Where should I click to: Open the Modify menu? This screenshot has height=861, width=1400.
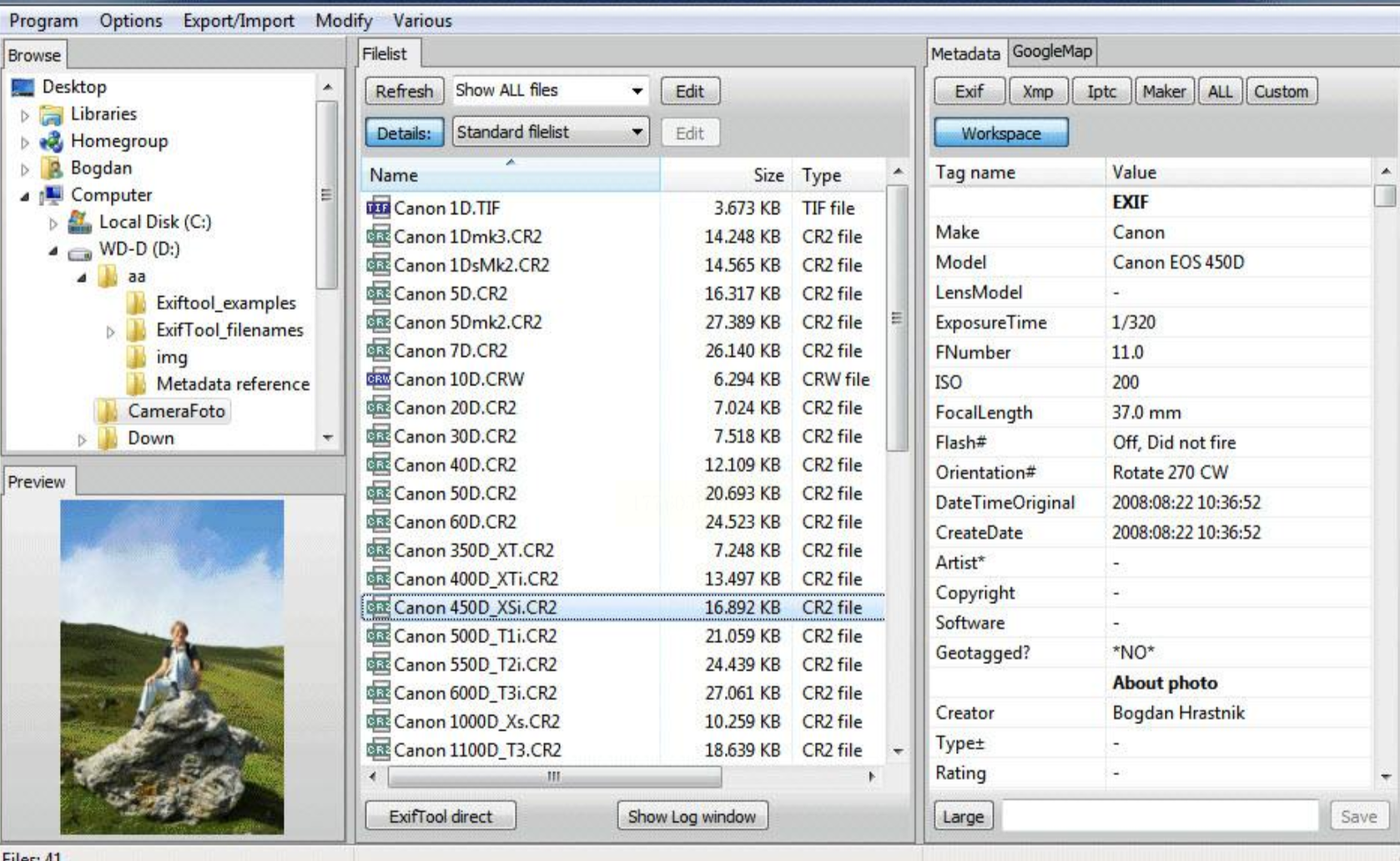pyautogui.click(x=344, y=21)
